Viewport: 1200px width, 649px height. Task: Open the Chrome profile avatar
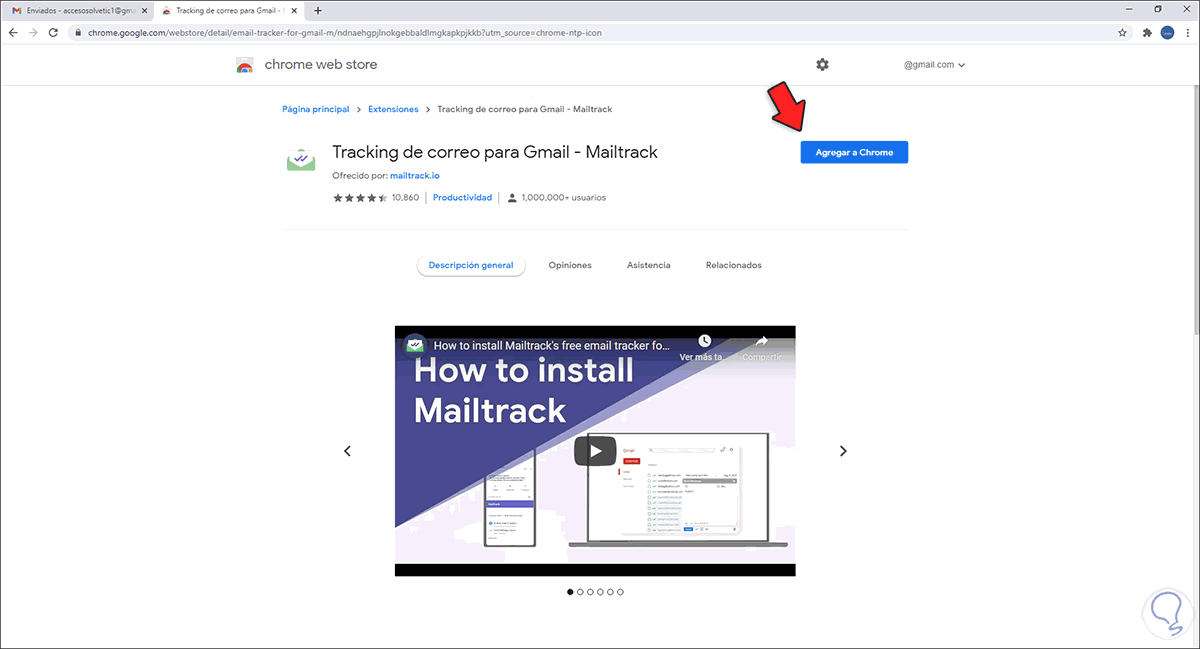(x=1167, y=32)
